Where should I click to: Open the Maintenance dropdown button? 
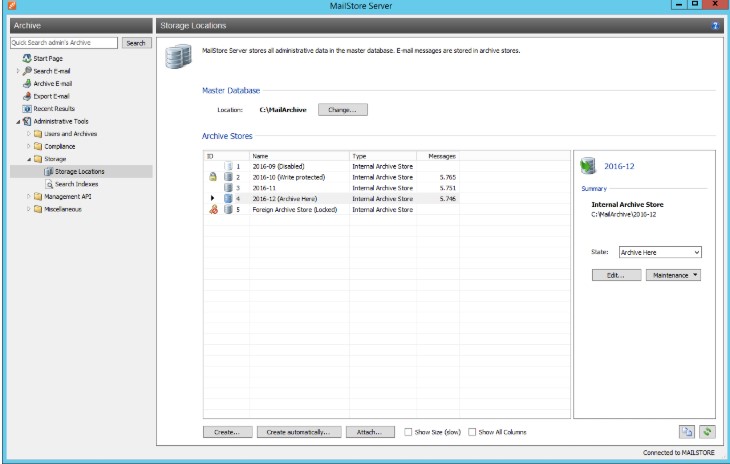[673, 275]
